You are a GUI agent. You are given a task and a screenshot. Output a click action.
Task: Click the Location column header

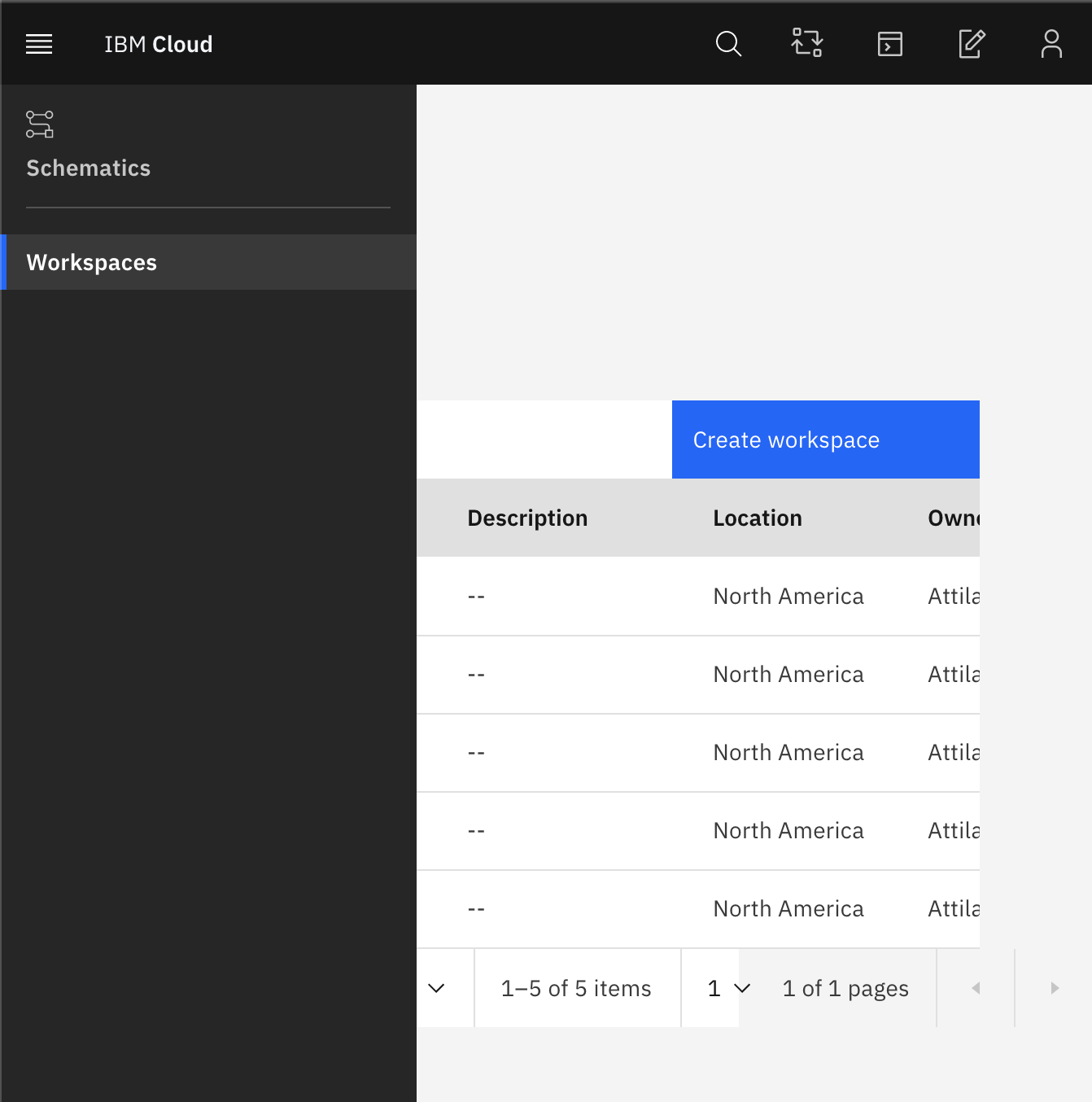pyautogui.click(x=758, y=518)
